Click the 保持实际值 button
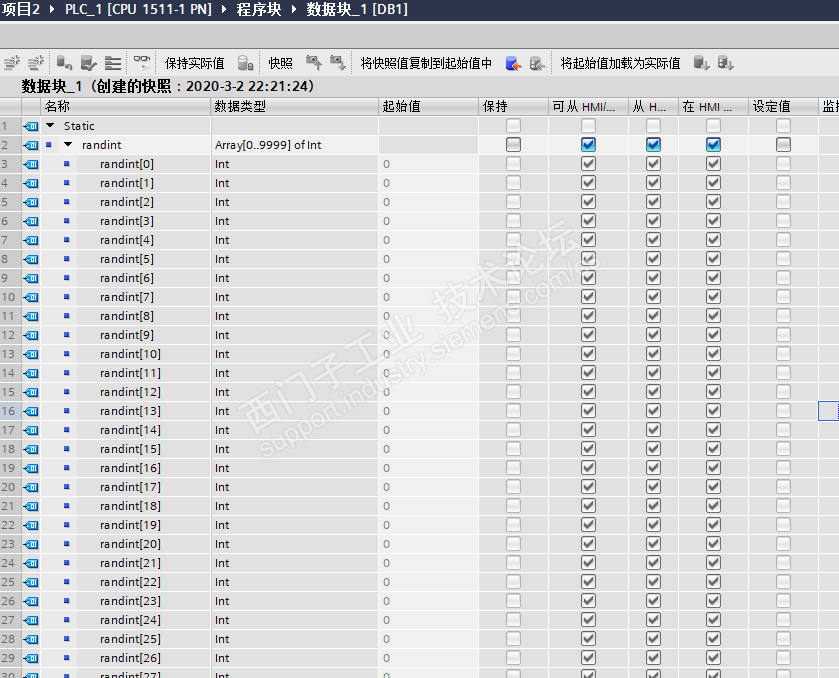Viewport: 839px width, 678px height. (195, 63)
